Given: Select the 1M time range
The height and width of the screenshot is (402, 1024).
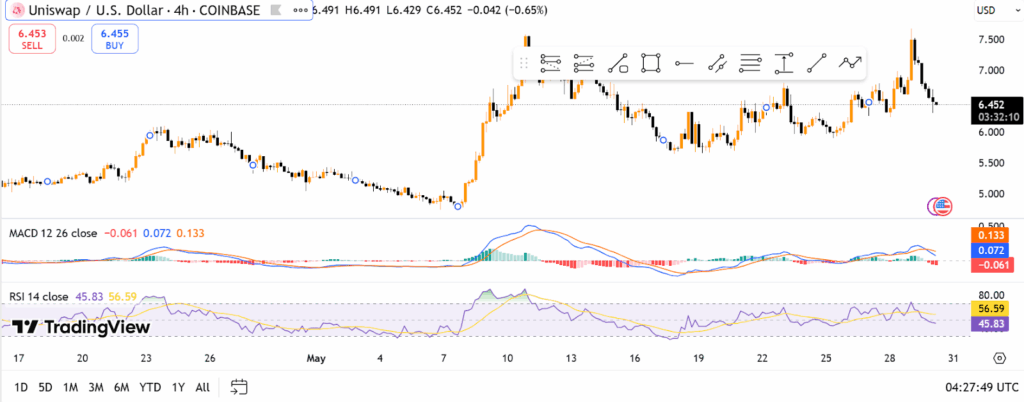Looking at the screenshot, I should point(71,387).
